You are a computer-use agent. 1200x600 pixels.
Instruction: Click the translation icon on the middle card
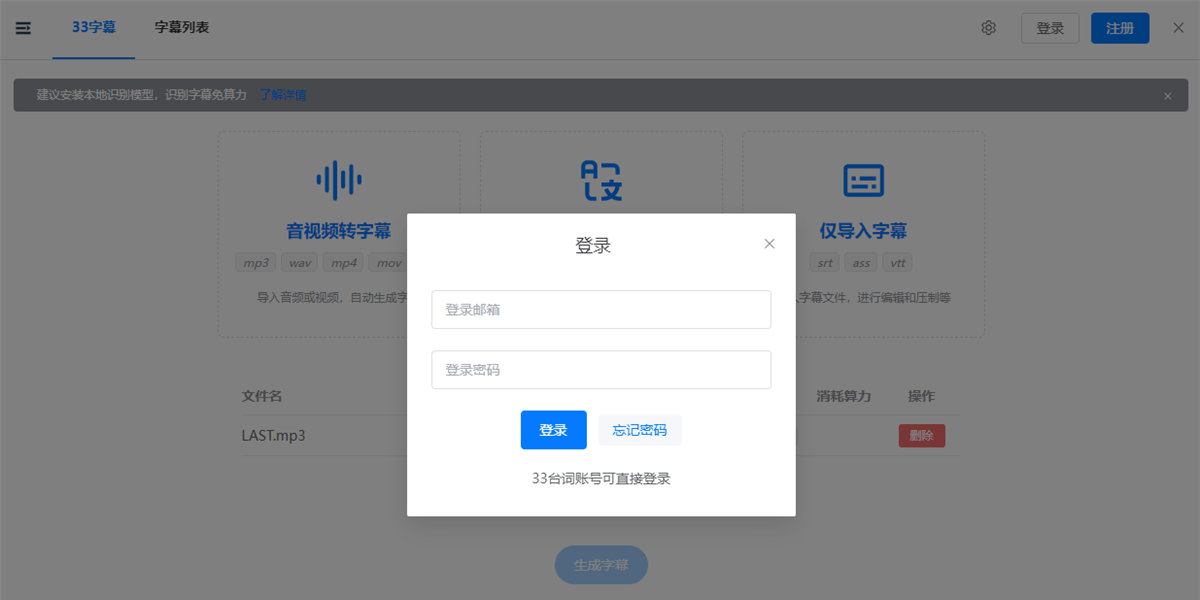point(601,180)
